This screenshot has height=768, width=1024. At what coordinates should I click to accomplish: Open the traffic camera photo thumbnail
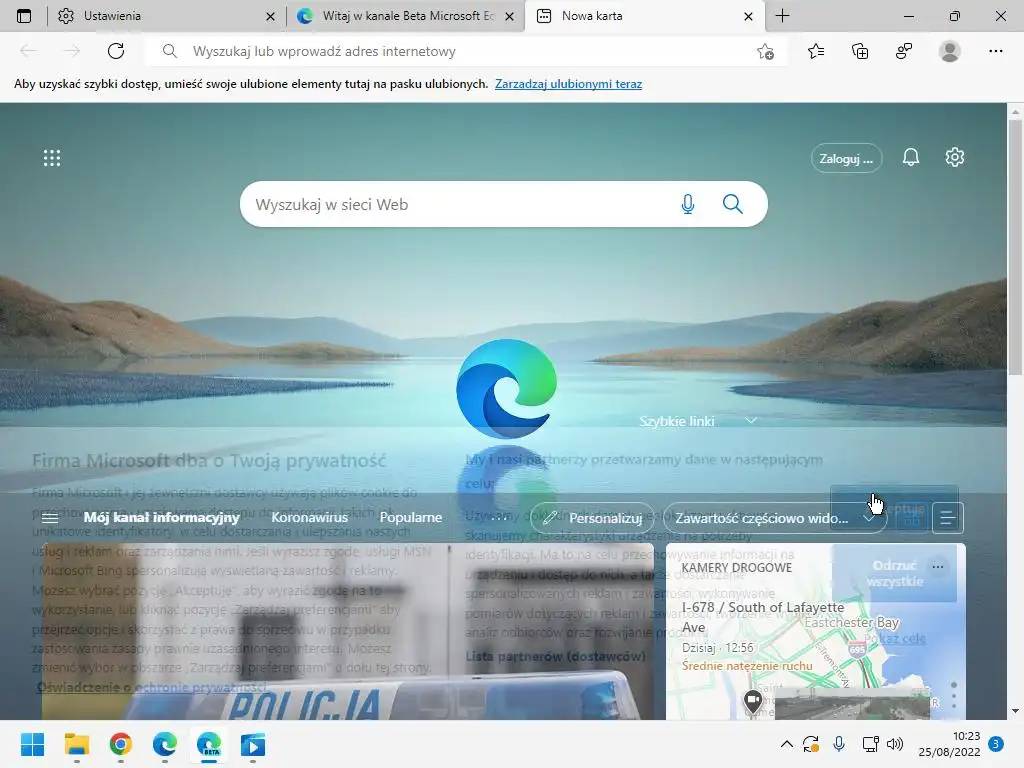pyautogui.click(x=852, y=704)
